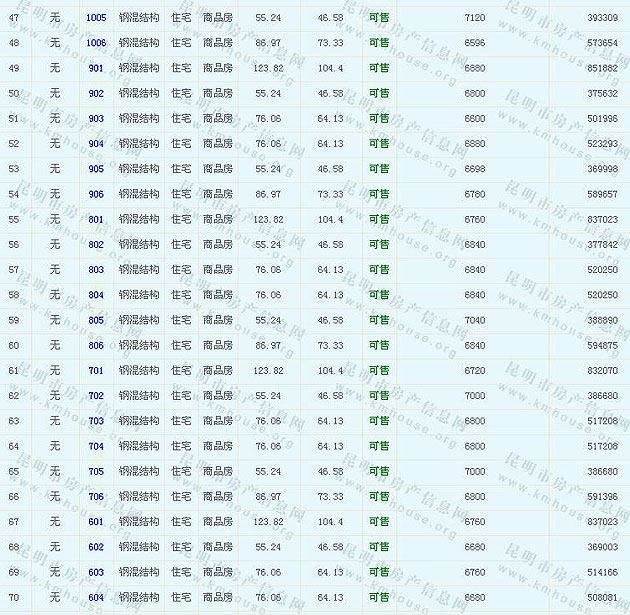Viewport: 630px width, 615px height.
Task: Open room 904 details link
Action: click(96, 144)
